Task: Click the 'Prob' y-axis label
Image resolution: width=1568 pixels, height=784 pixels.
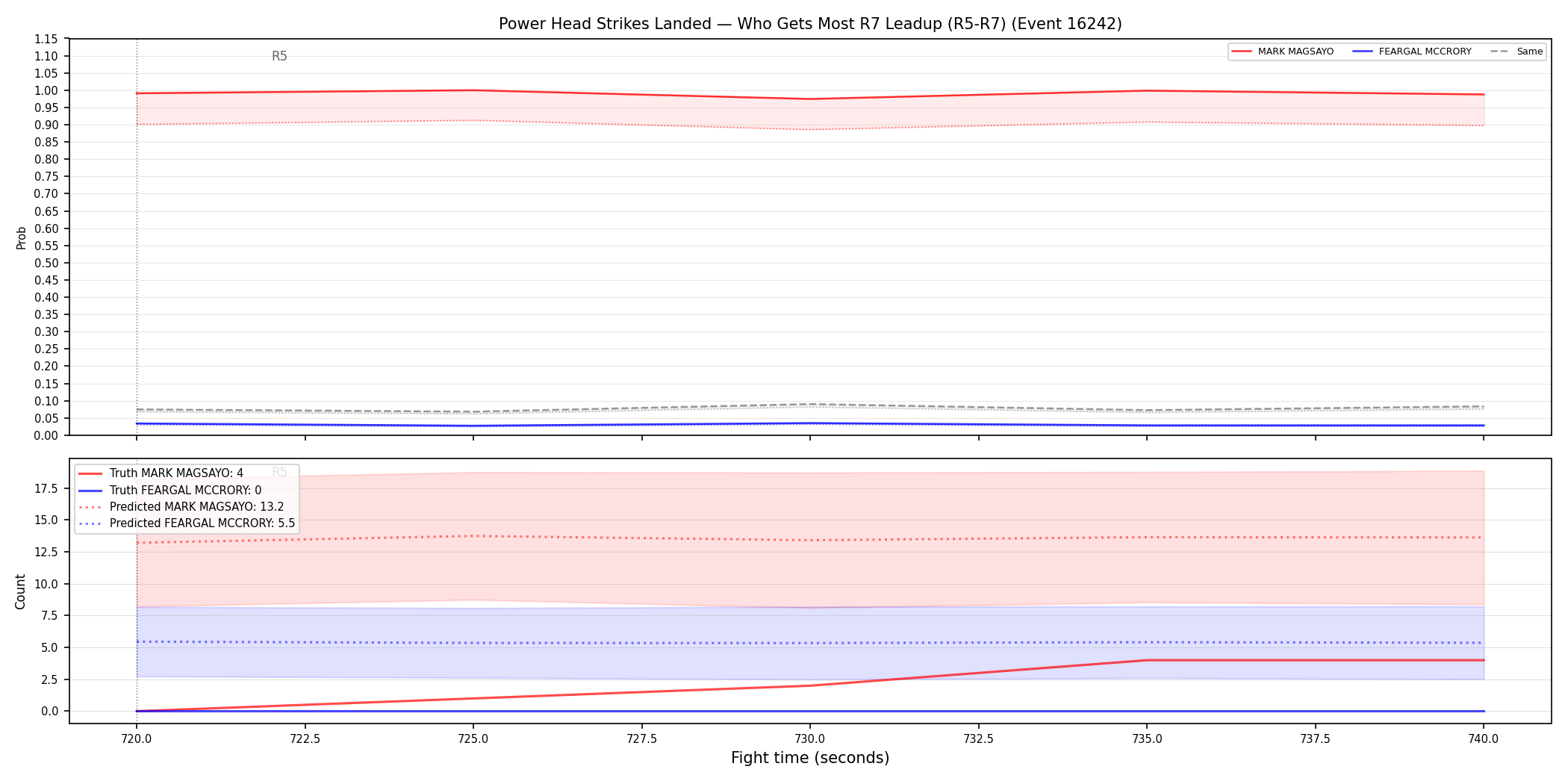Action: [22, 237]
